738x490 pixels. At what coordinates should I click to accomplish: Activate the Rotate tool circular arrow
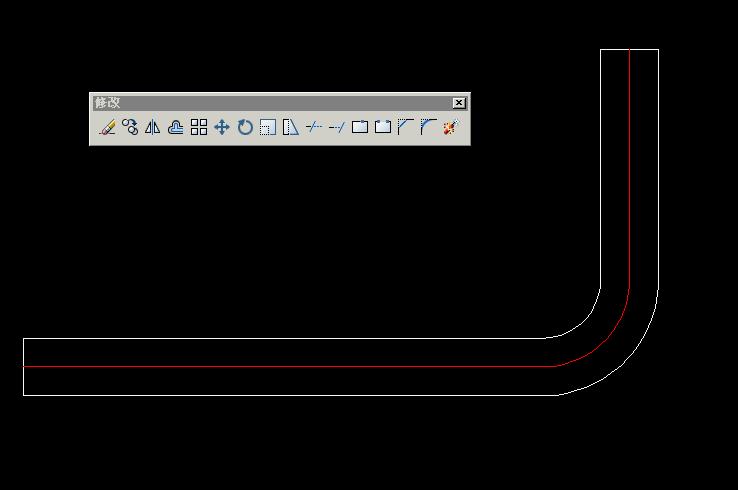click(x=245, y=127)
